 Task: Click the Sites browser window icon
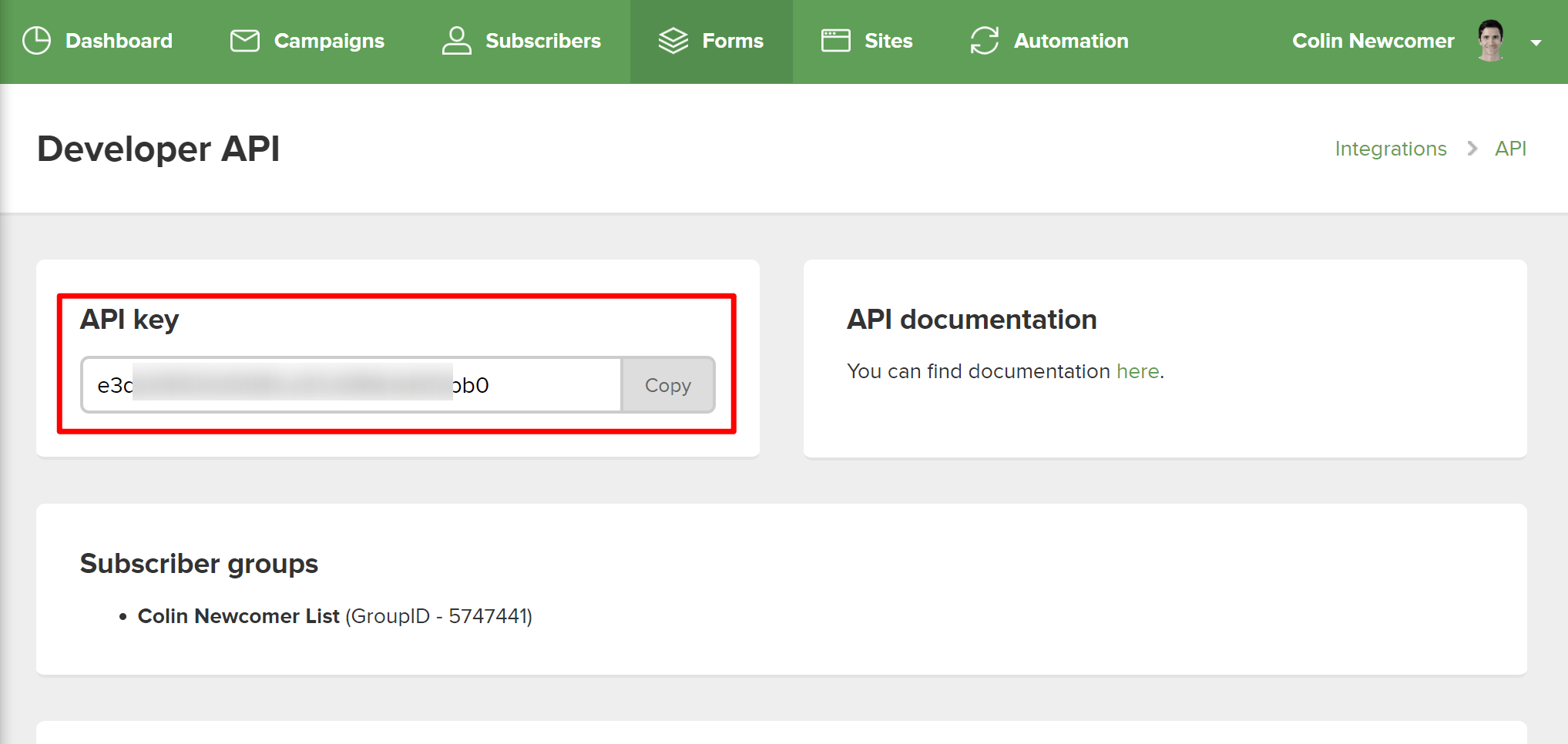click(x=835, y=41)
